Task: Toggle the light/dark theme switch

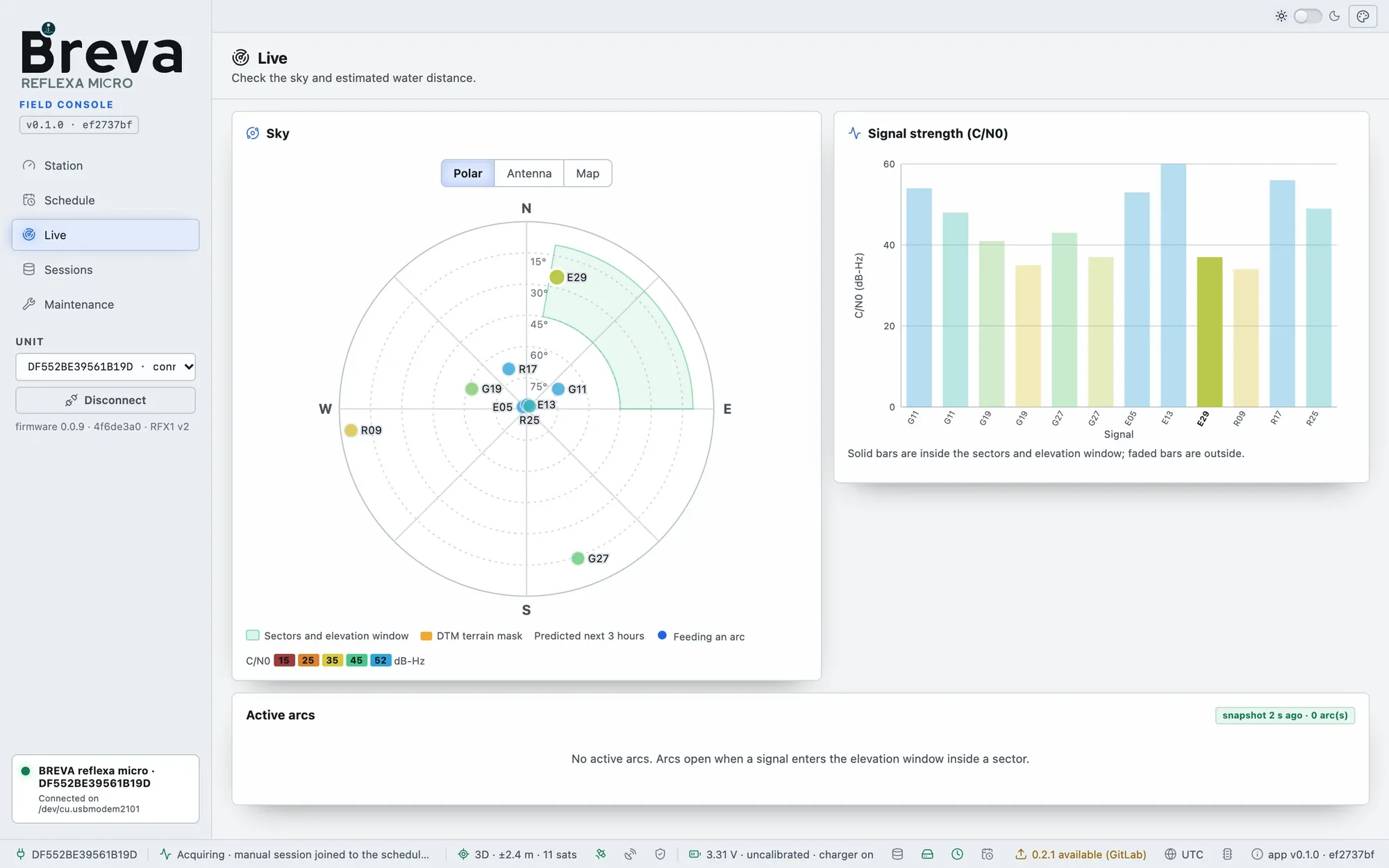Action: (1307, 16)
